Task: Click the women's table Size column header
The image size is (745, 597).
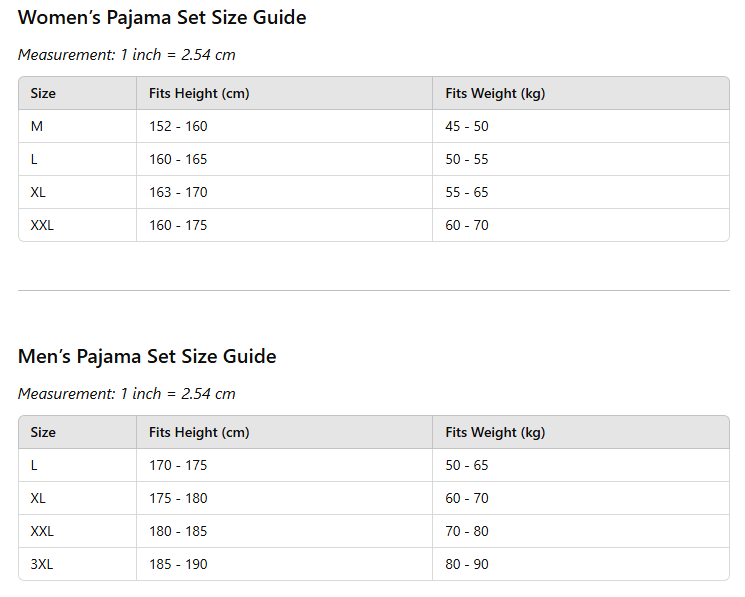Action: pyautogui.click(x=43, y=94)
